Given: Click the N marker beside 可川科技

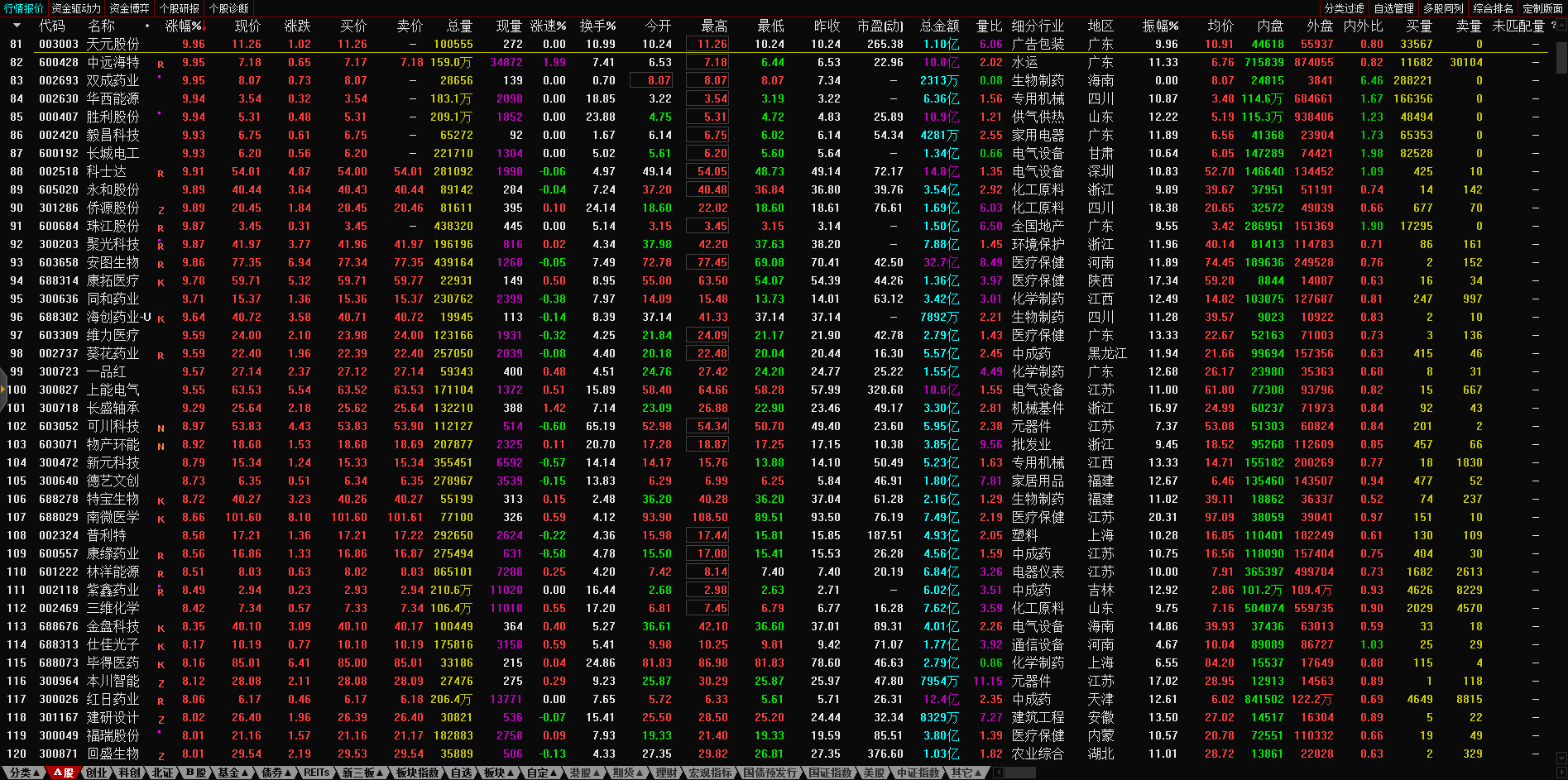Looking at the screenshot, I should 161,428.
